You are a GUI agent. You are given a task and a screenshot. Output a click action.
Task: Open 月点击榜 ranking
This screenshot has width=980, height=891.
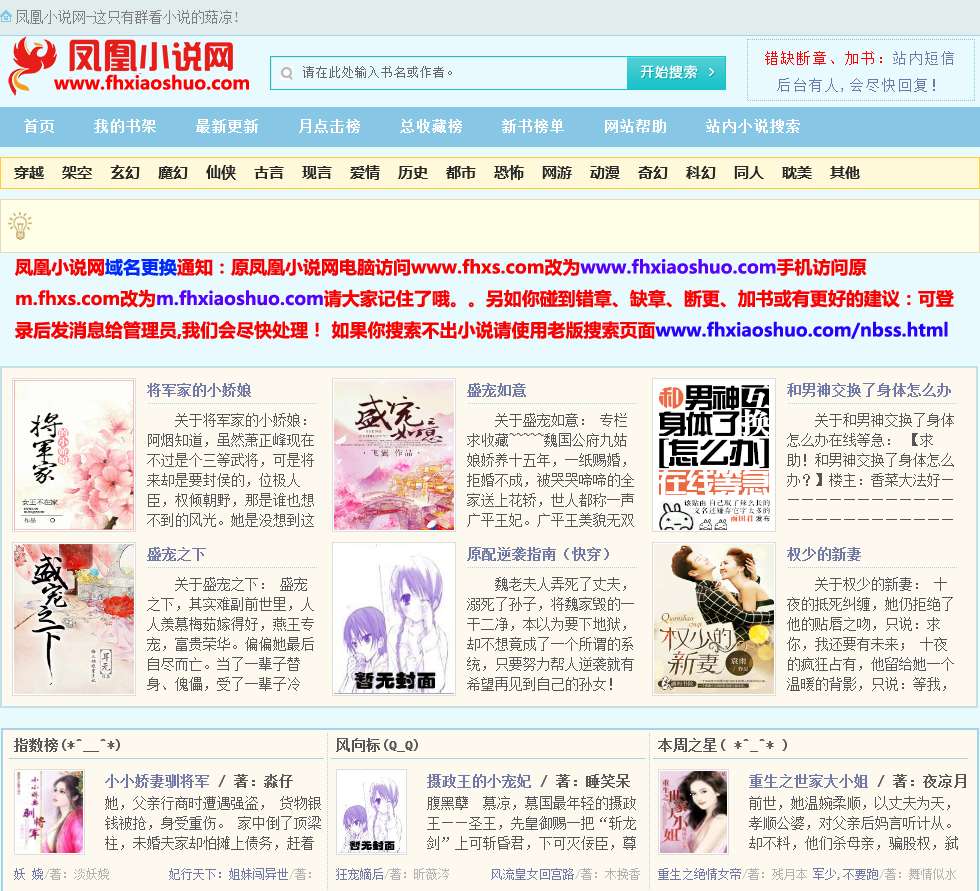pos(329,126)
